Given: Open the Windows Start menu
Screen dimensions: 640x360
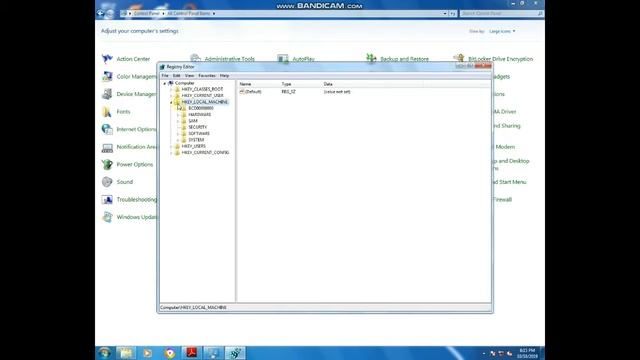Looking at the screenshot, I should 104,353.
